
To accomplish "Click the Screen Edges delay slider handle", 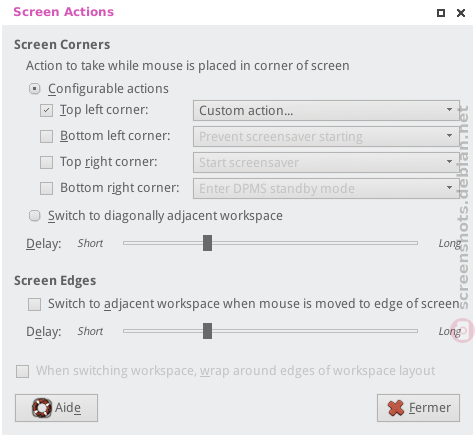I will point(207,331).
